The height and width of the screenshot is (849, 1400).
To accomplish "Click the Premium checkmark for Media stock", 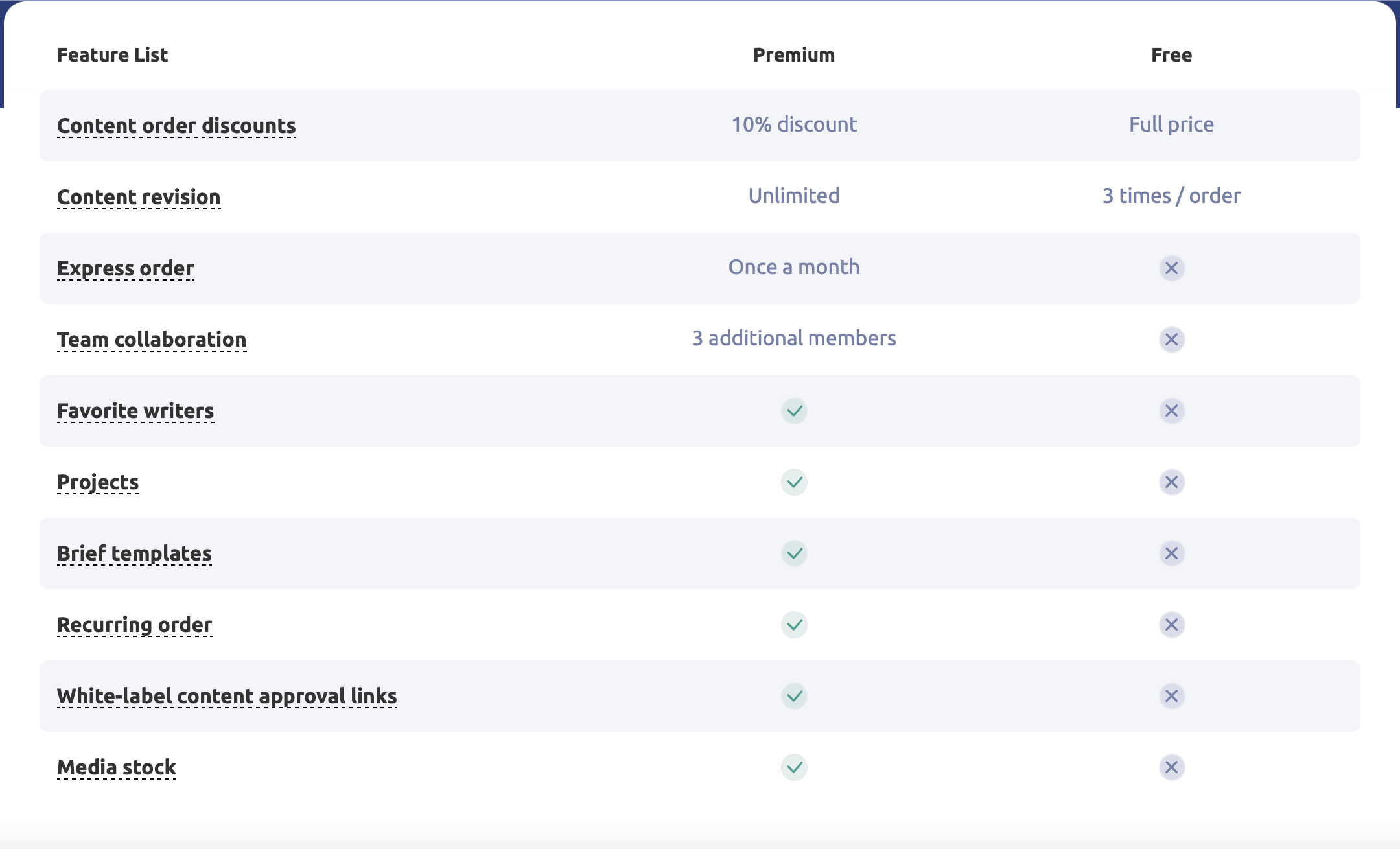I will (x=794, y=767).
